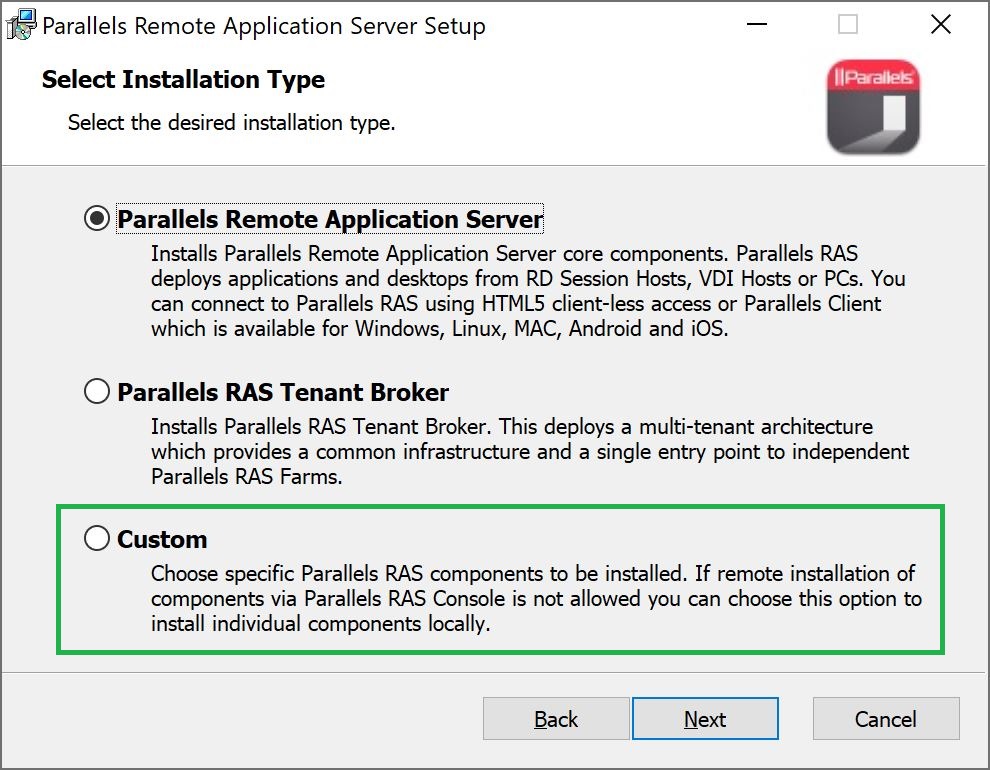Select the Parallels RAS Tenant Broker option
Image resolution: width=990 pixels, height=770 pixels.
coord(97,392)
